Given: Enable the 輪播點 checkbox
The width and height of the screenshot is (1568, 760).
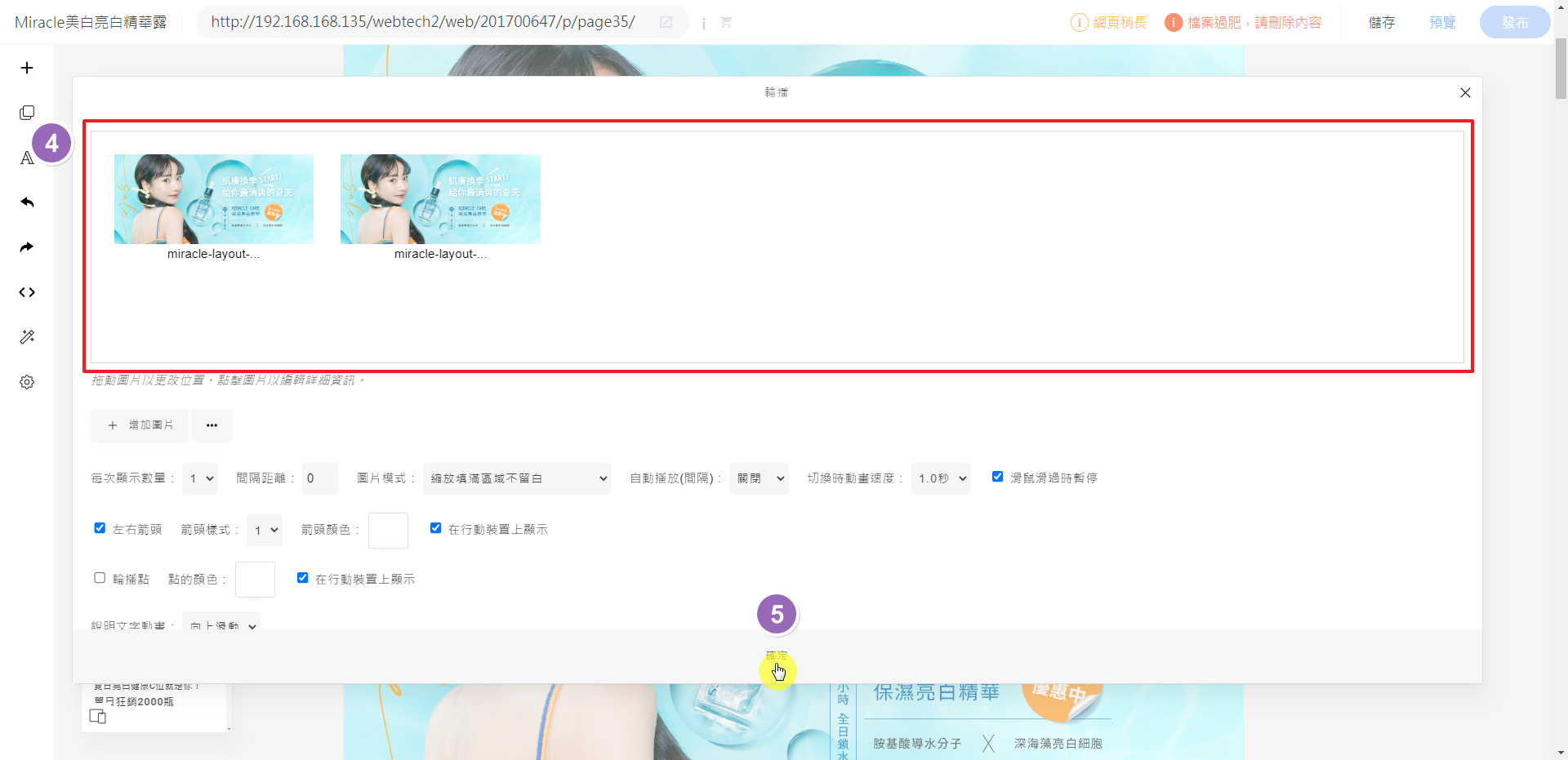Looking at the screenshot, I should (100, 578).
